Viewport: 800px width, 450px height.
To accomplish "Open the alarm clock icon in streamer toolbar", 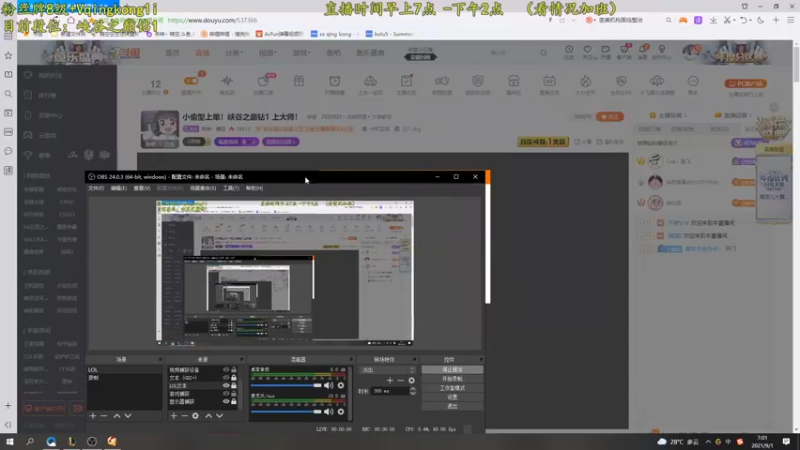I will (x=335, y=81).
